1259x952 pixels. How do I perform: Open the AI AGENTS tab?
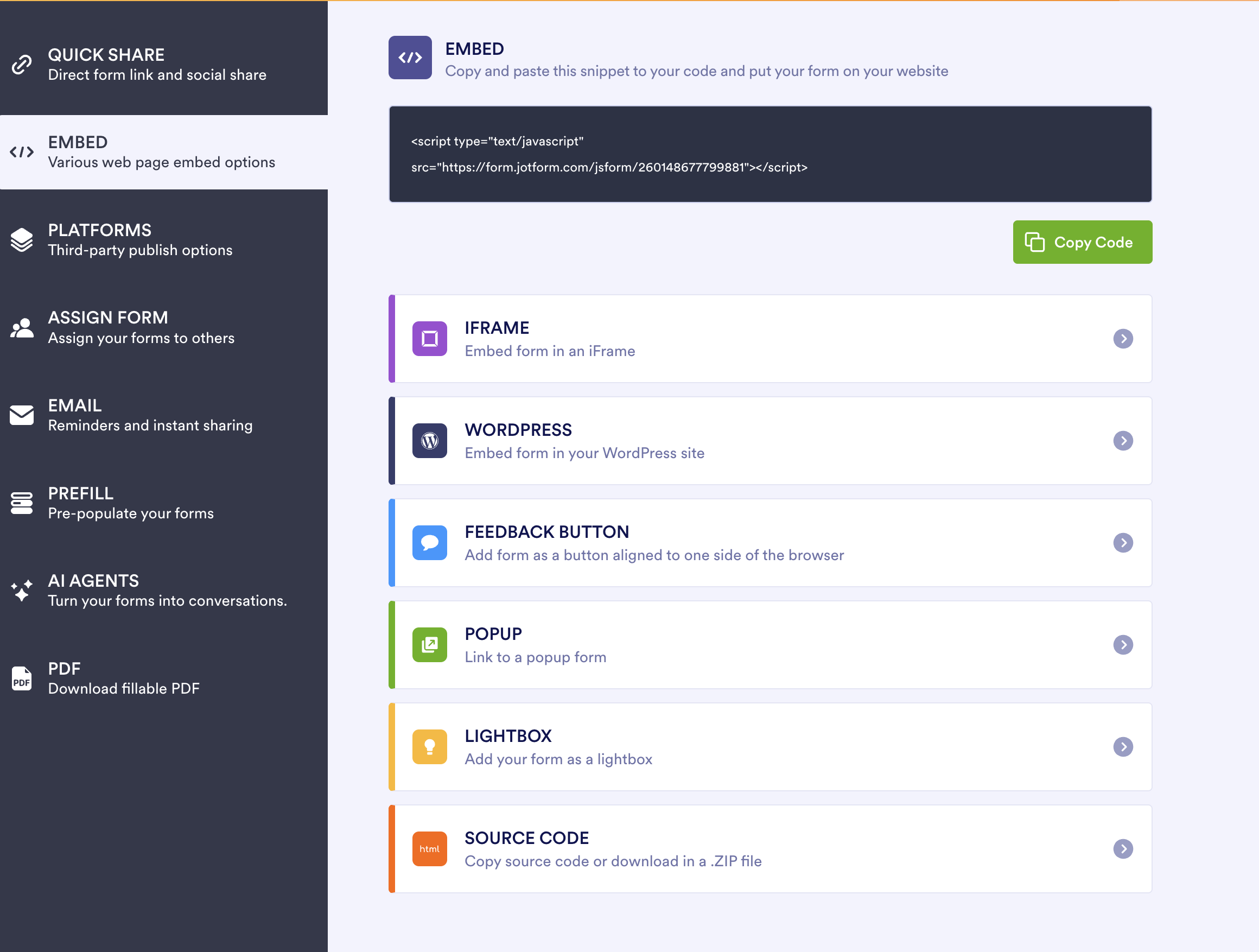pos(164,591)
